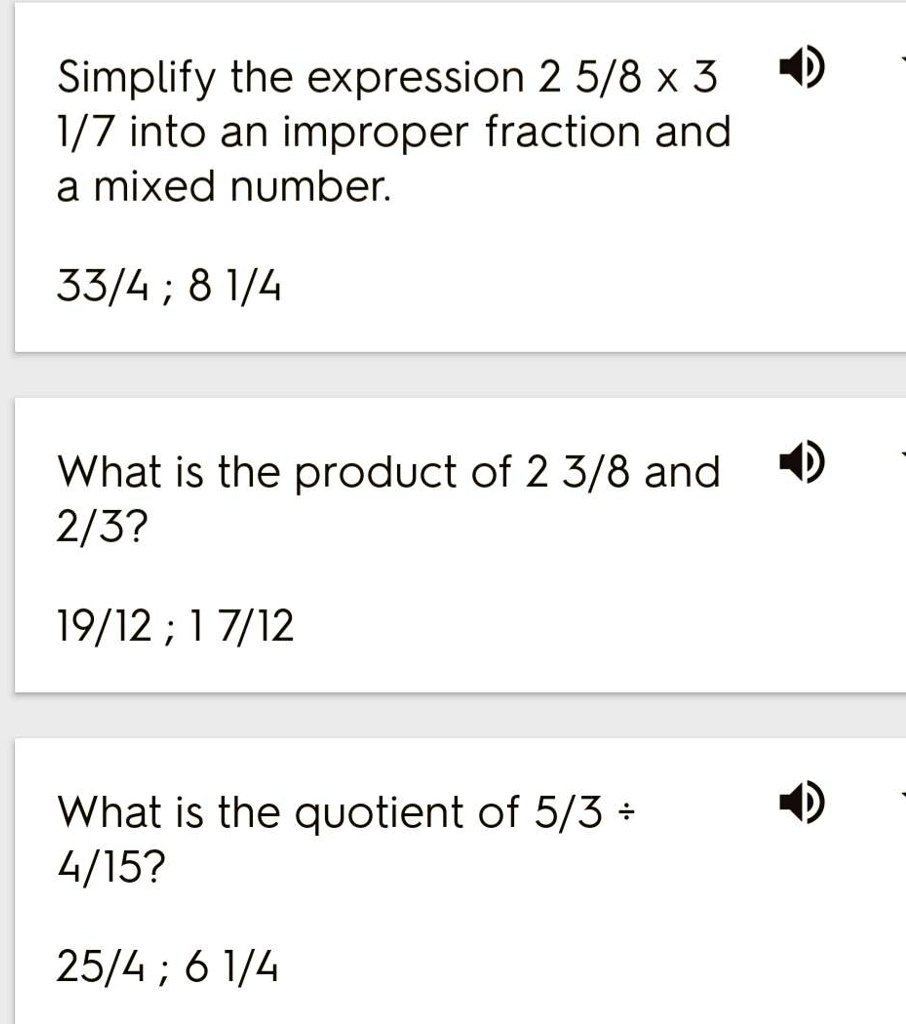The height and width of the screenshot is (1024, 906).
Task: Click the mixed number '8 1/4' in the first answer
Action: coord(235,287)
